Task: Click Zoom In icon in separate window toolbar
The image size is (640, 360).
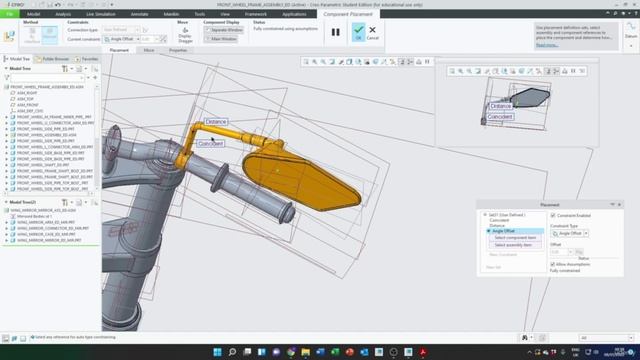Action: point(460,71)
